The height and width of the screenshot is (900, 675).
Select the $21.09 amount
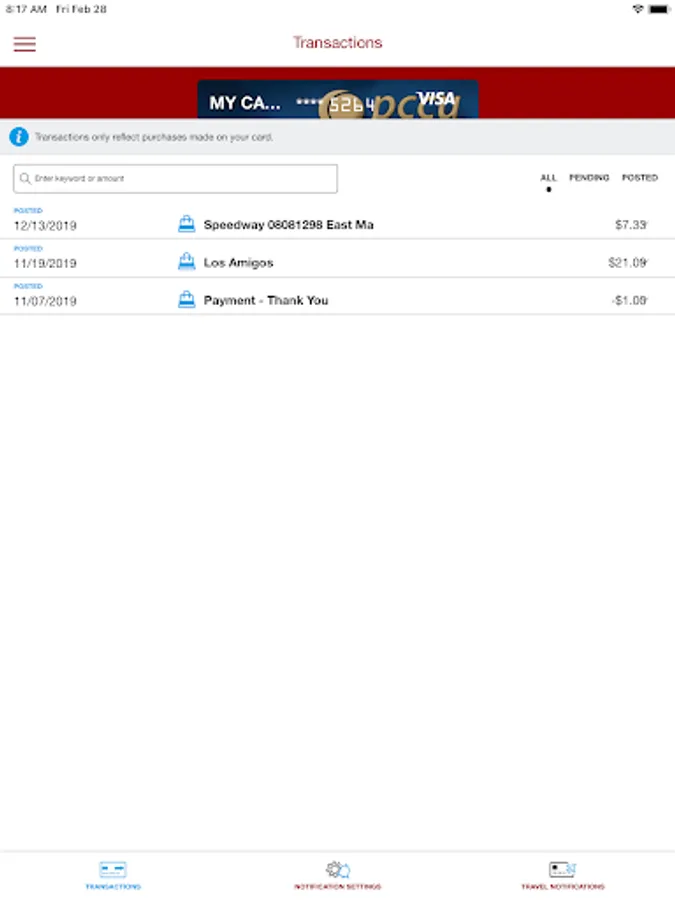tap(627, 263)
